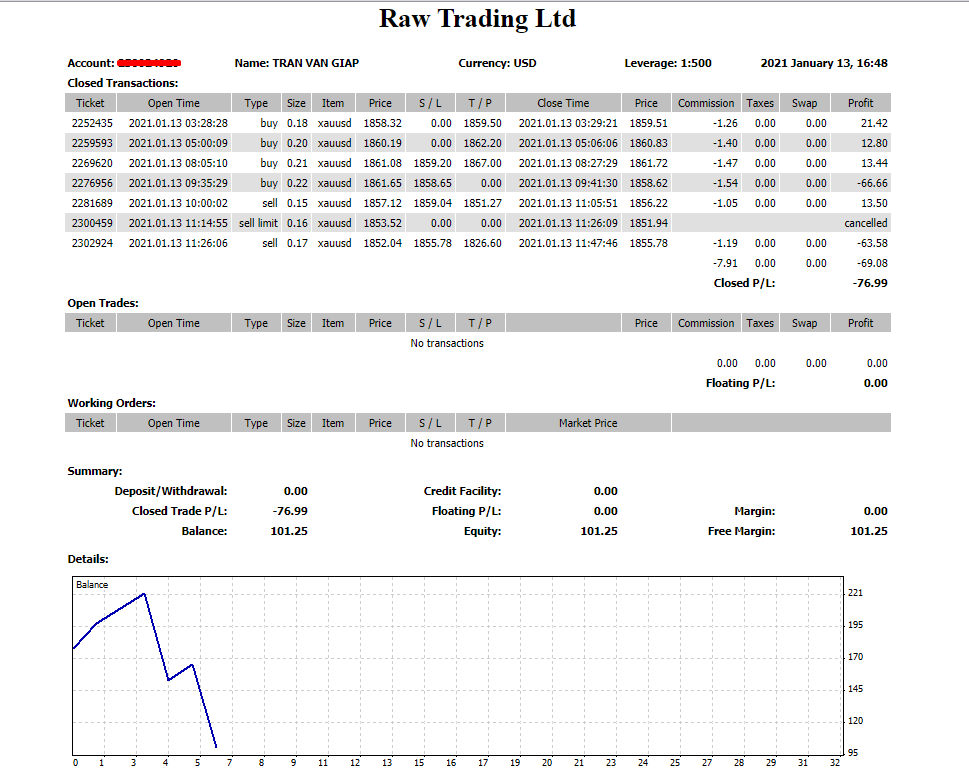Click the Closed P/L label below transactions table
The height and width of the screenshot is (779, 969).
click(x=744, y=283)
